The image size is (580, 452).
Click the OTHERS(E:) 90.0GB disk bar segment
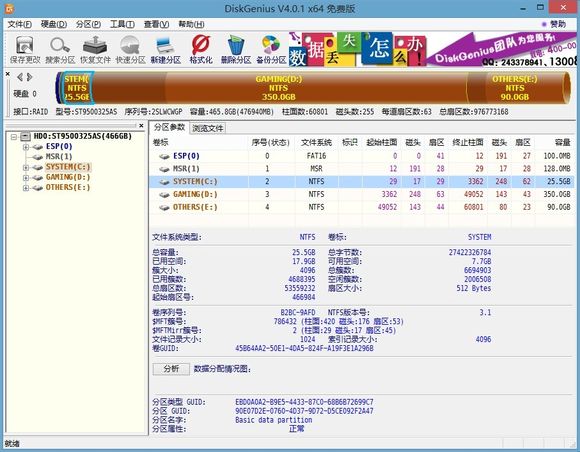click(x=515, y=88)
